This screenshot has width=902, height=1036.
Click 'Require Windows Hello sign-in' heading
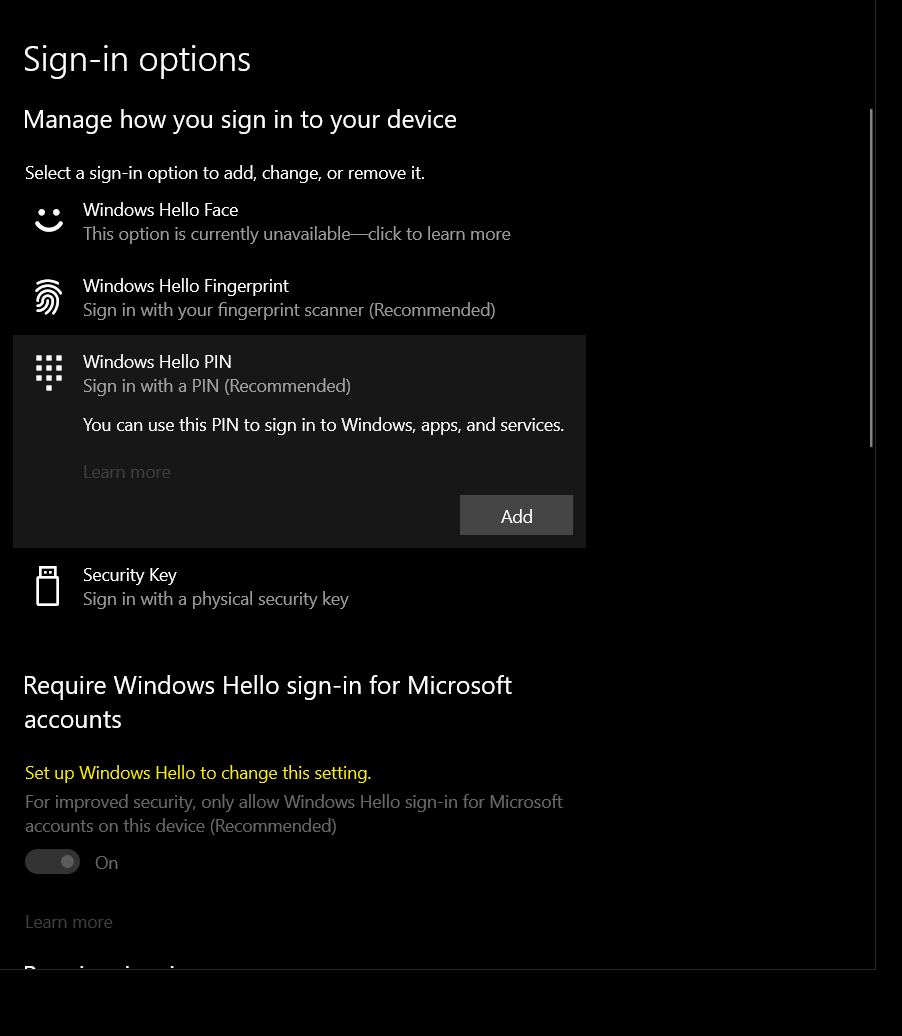pyautogui.click(x=268, y=702)
